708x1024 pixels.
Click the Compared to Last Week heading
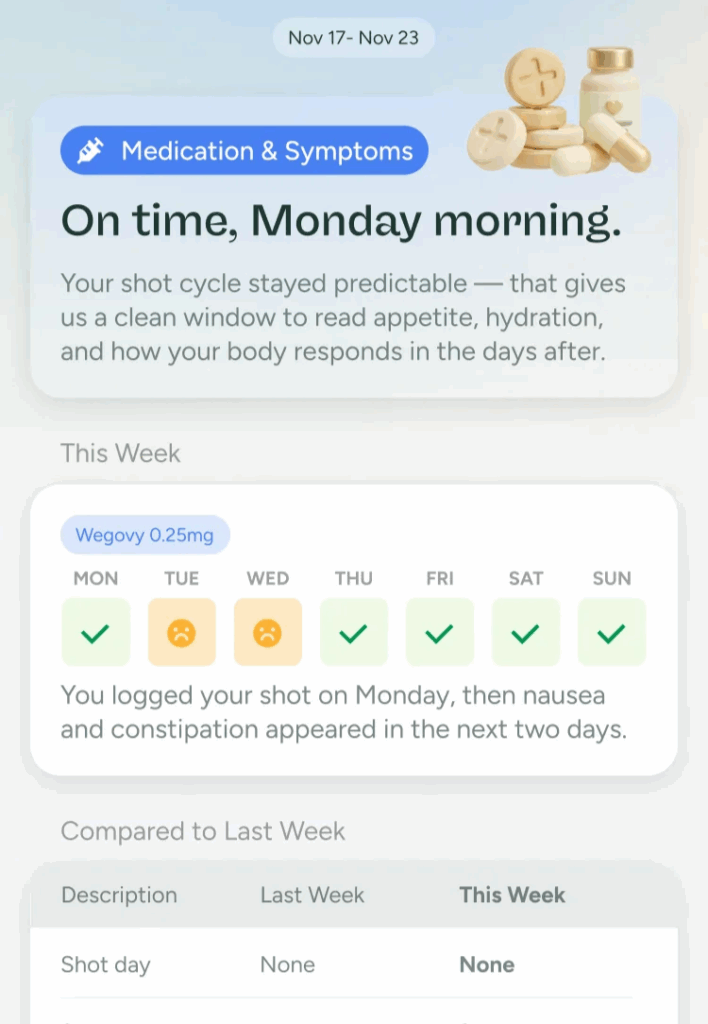[202, 831]
